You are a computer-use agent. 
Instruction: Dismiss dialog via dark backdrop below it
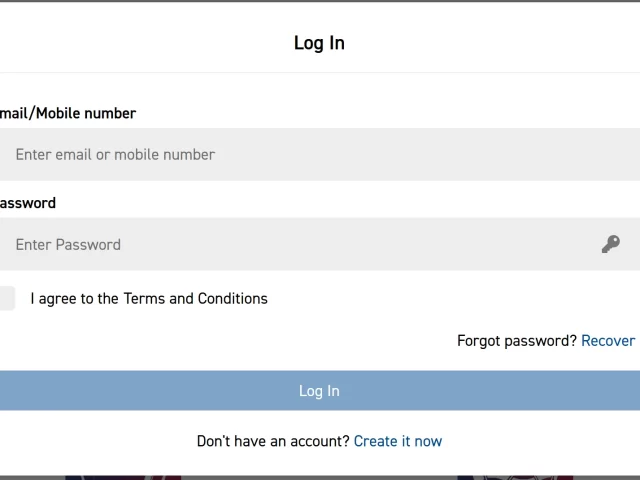320,477
